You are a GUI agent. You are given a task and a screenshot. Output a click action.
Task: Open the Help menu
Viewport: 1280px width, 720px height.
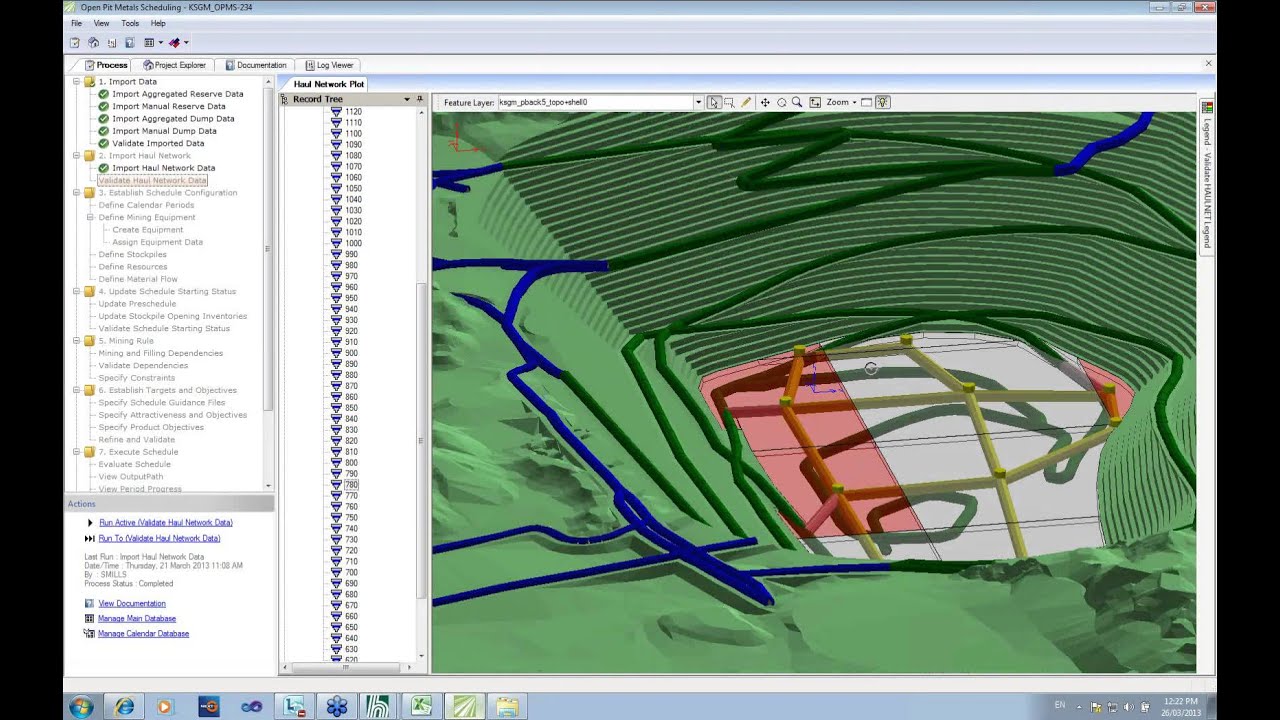click(158, 23)
